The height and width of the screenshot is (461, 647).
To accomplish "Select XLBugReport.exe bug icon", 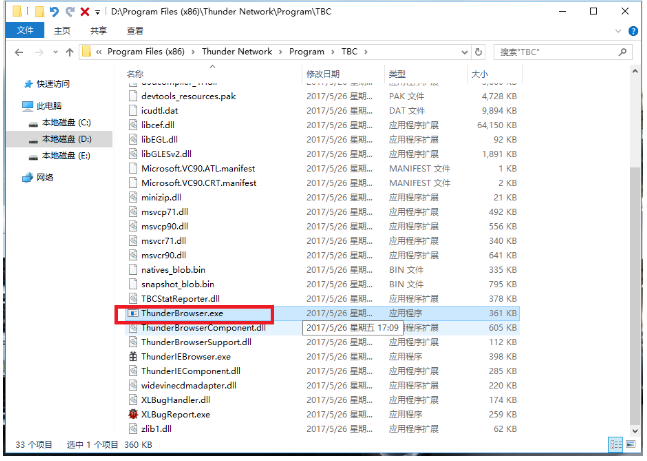I will 133,414.
